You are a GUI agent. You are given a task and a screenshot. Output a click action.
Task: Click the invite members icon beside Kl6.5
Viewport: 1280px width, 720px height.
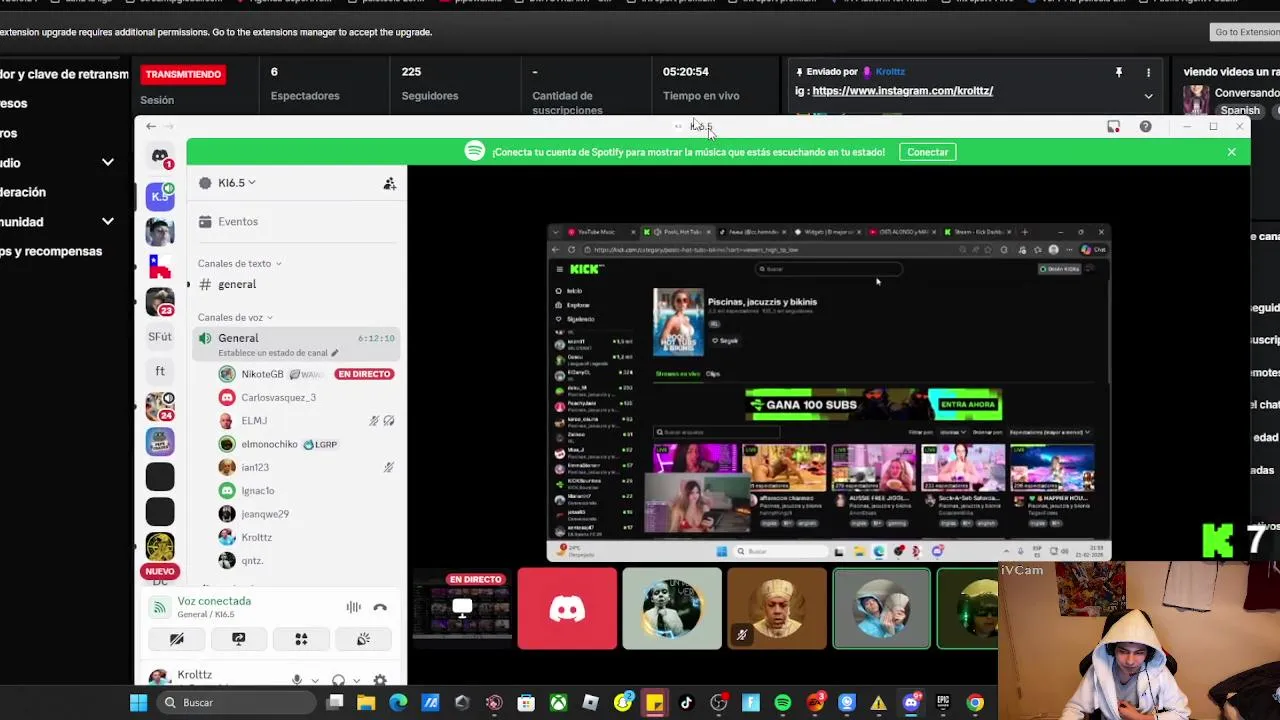tap(389, 183)
